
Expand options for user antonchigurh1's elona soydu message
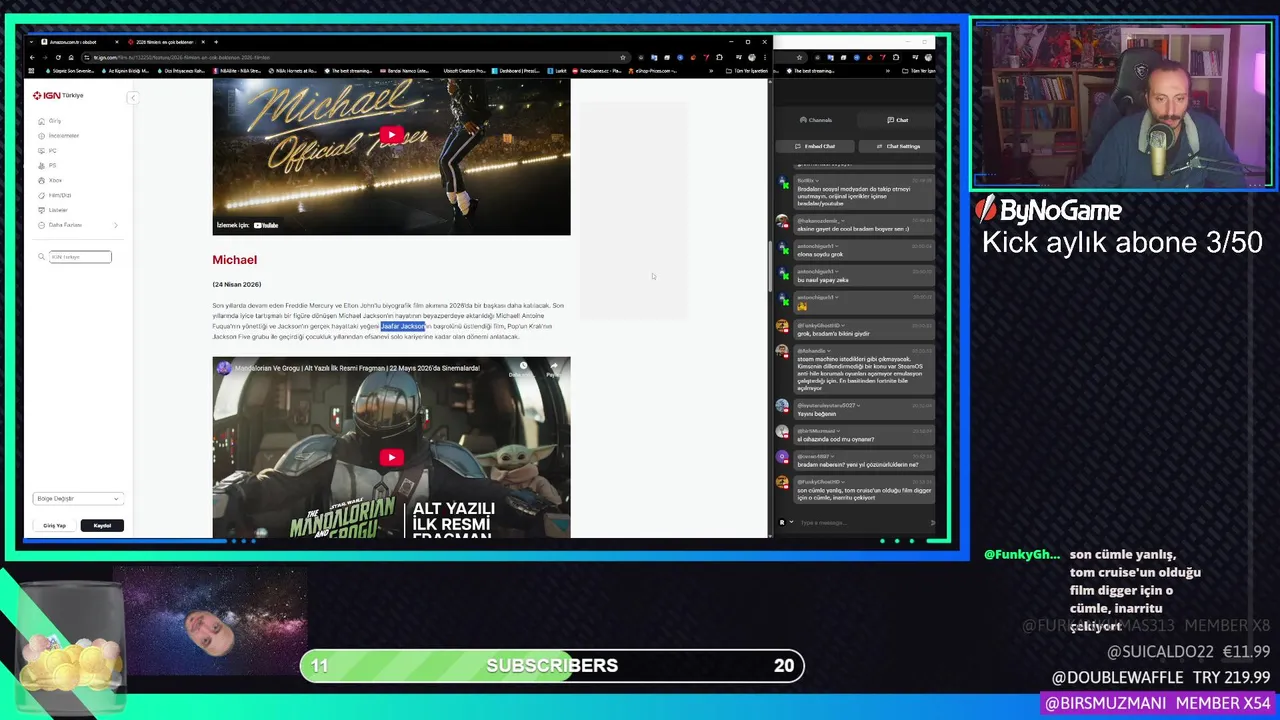(837, 246)
